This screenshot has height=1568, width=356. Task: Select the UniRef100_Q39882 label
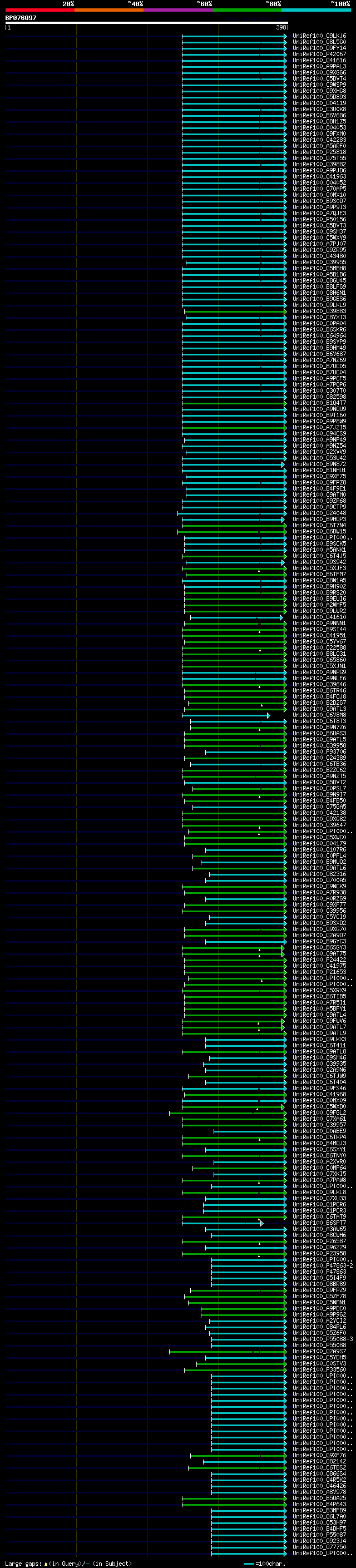pyautogui.click(x=319, y=164)
